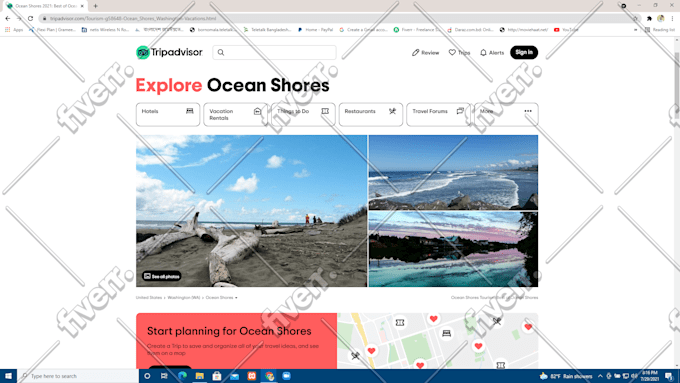The image size is (680, 383).
Task: Open the Reading list
Action: coord(660,30)
